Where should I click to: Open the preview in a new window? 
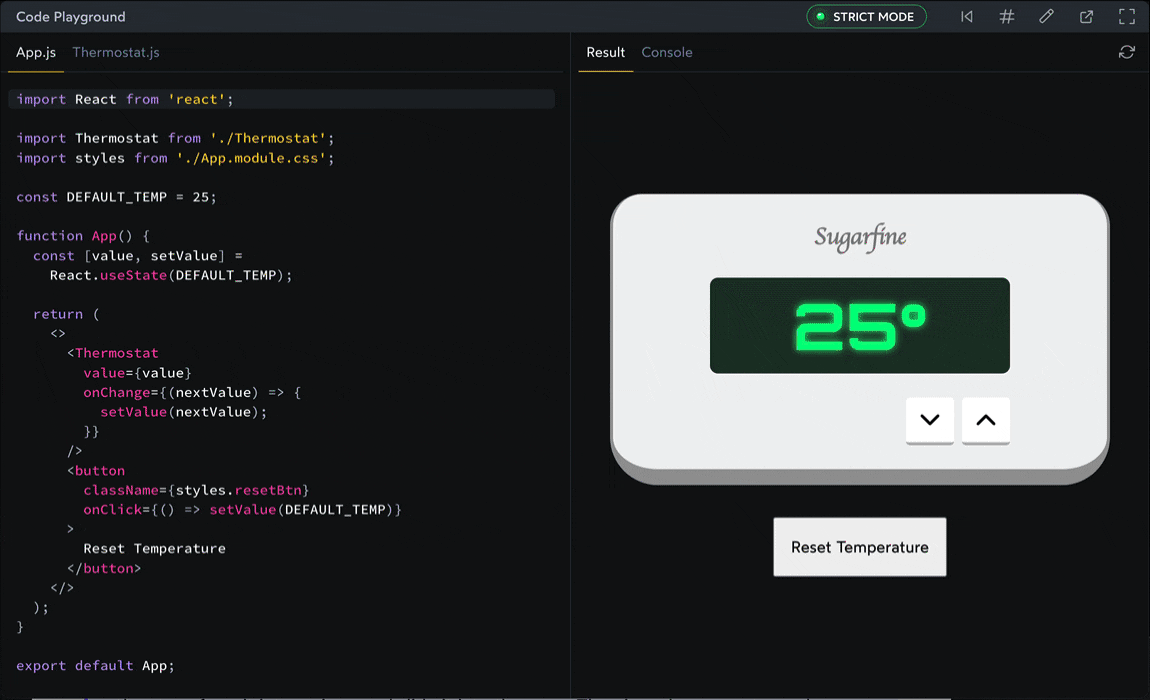click(x=1086, y=16)
